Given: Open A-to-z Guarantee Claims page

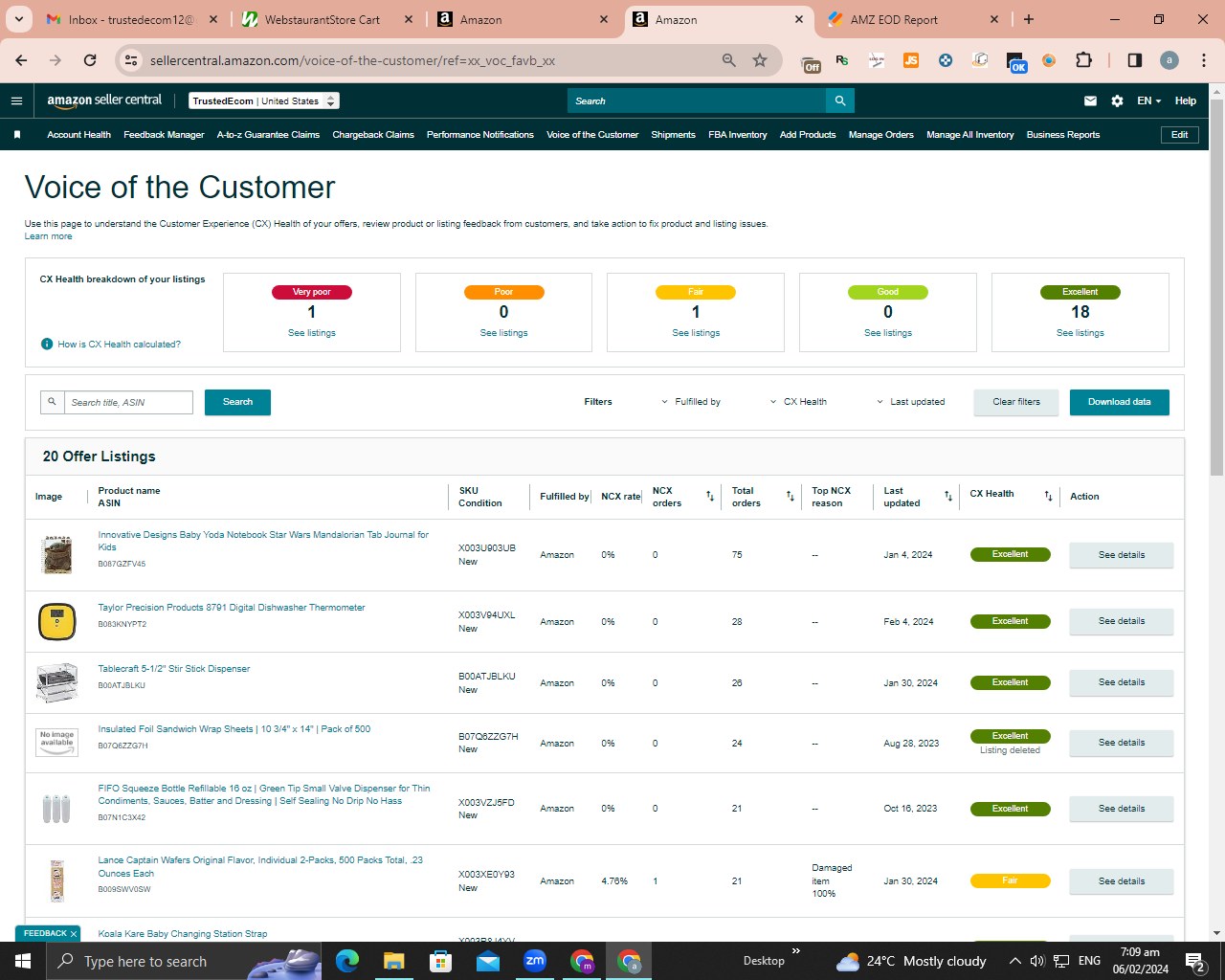Looking at the screenshot, I should [x=268, y=135].
